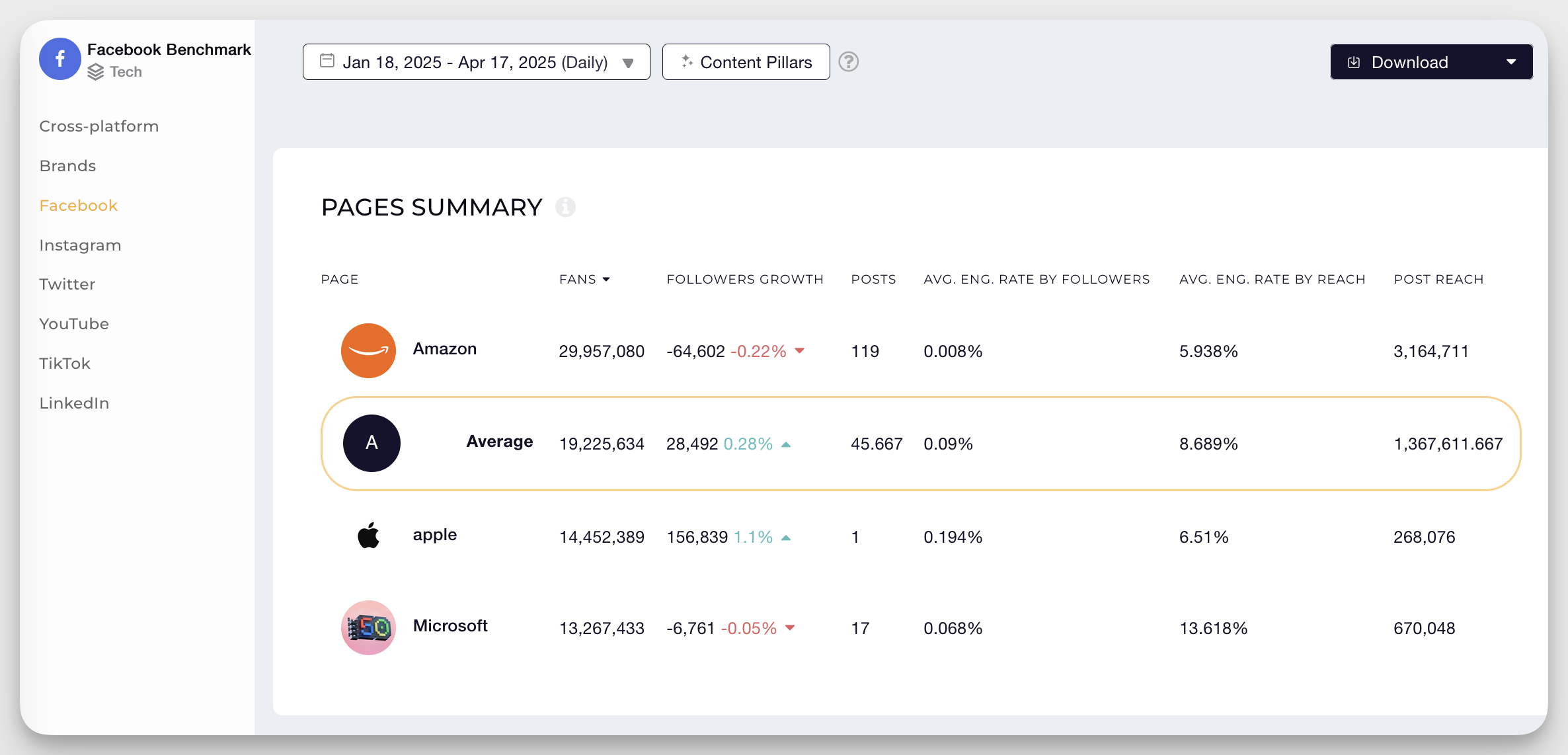Click Amazon fans value 29,957,080
This screenshot has height=755, width=1568.
(x=602, y=351)
